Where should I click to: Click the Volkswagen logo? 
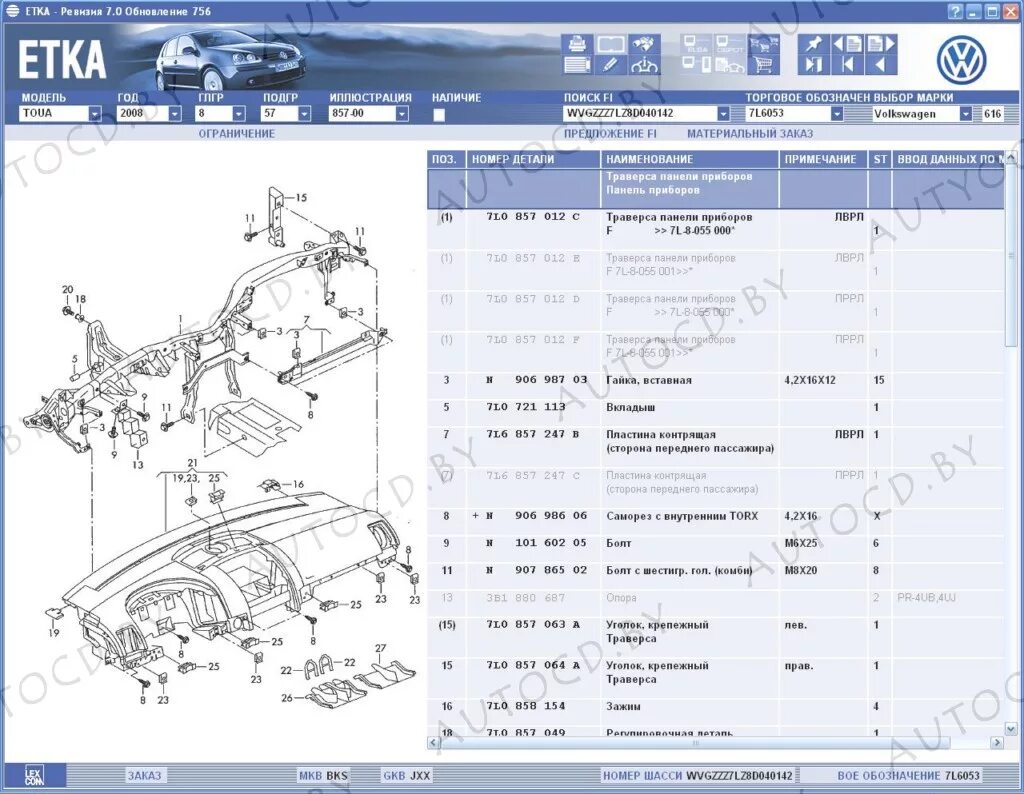(x=961, y=59)
